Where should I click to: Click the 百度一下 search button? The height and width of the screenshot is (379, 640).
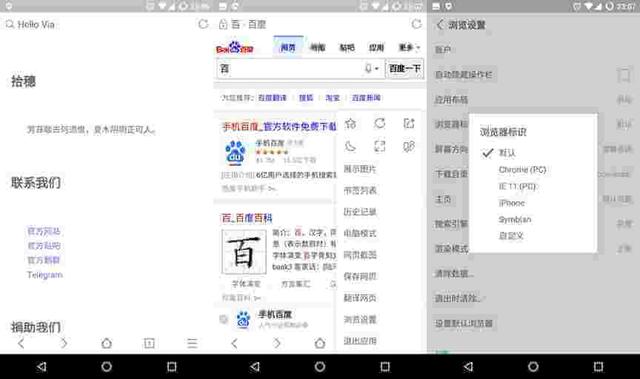coord(404,69)
